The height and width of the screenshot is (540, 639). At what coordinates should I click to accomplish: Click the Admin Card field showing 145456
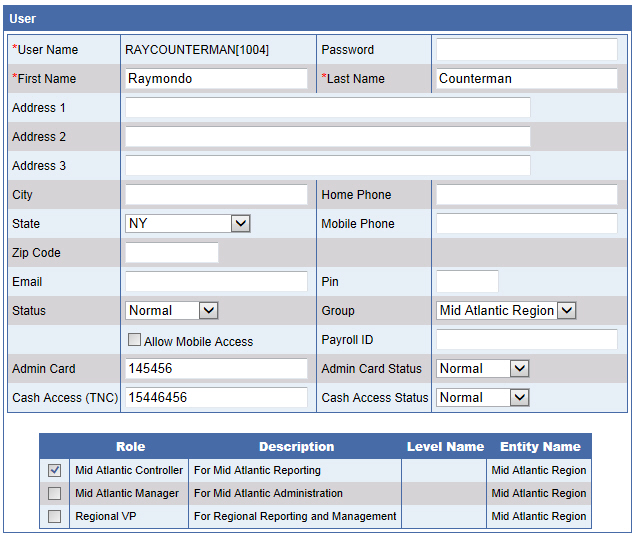(x=216, y=369)
